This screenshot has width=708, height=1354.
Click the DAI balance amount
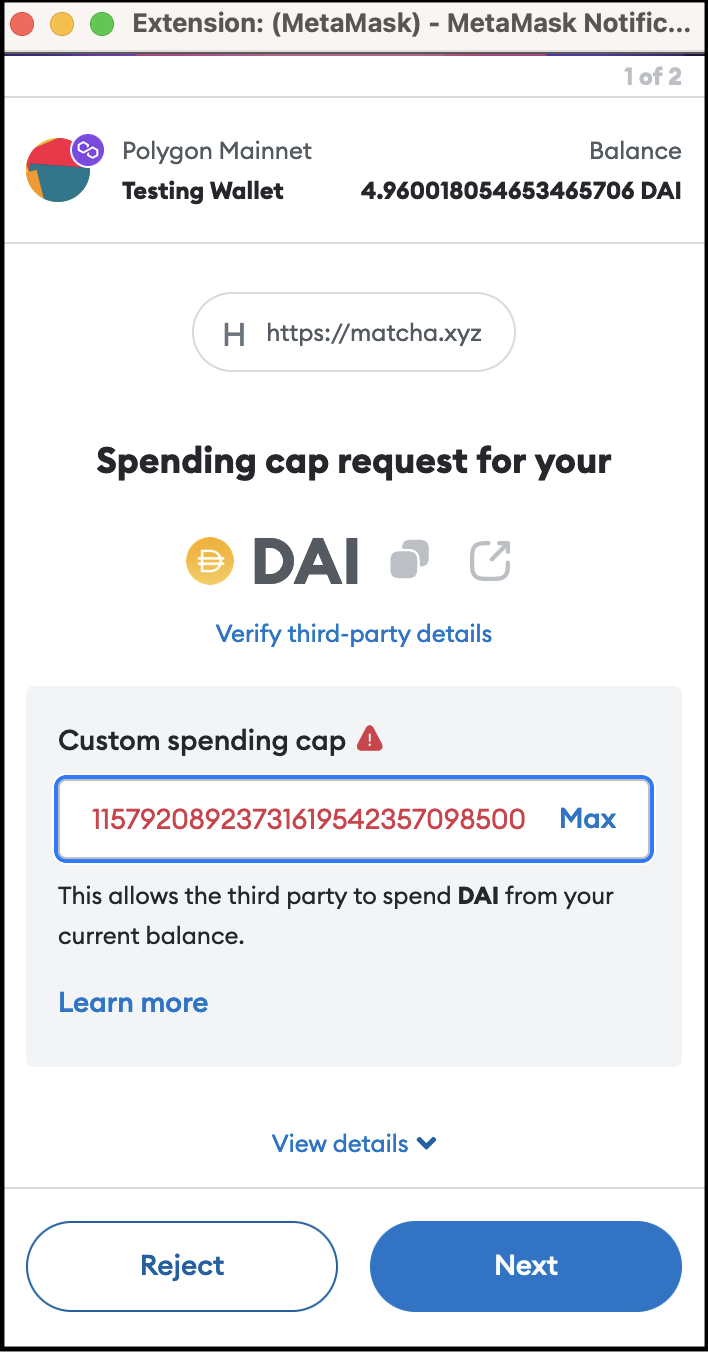point(521,190)
